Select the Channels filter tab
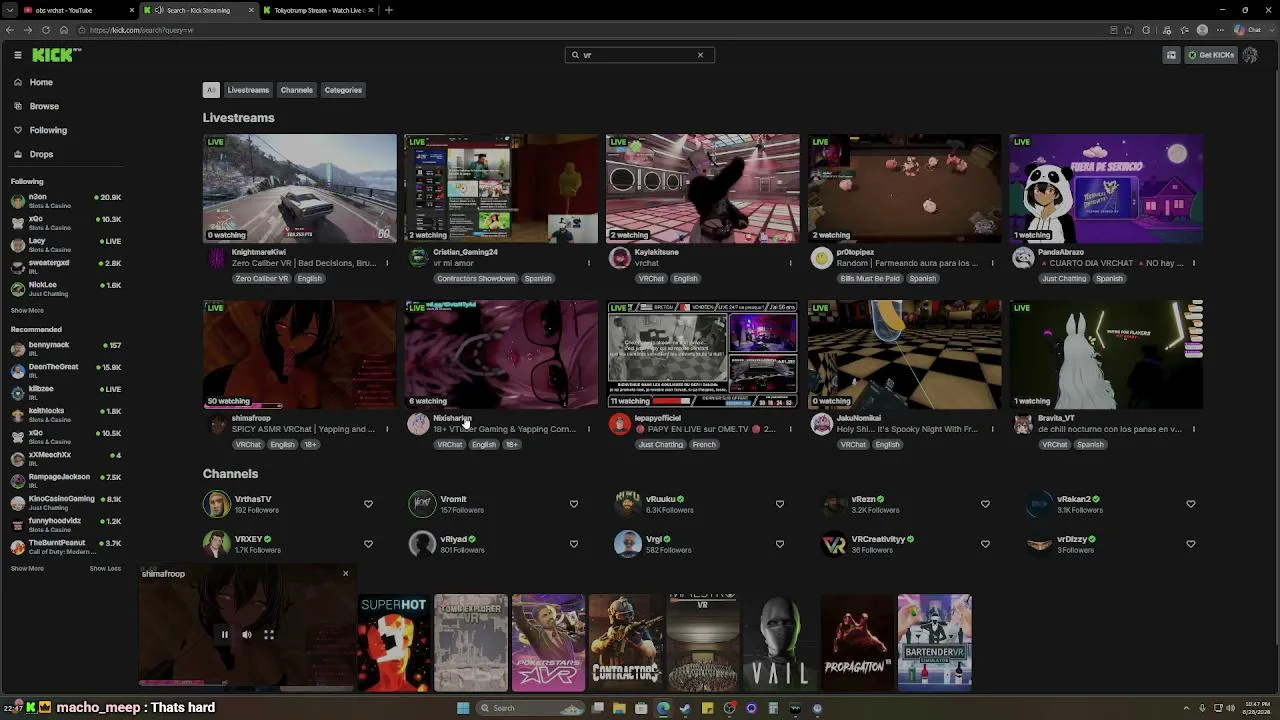The image size is (1280, 720). (296, 90)
